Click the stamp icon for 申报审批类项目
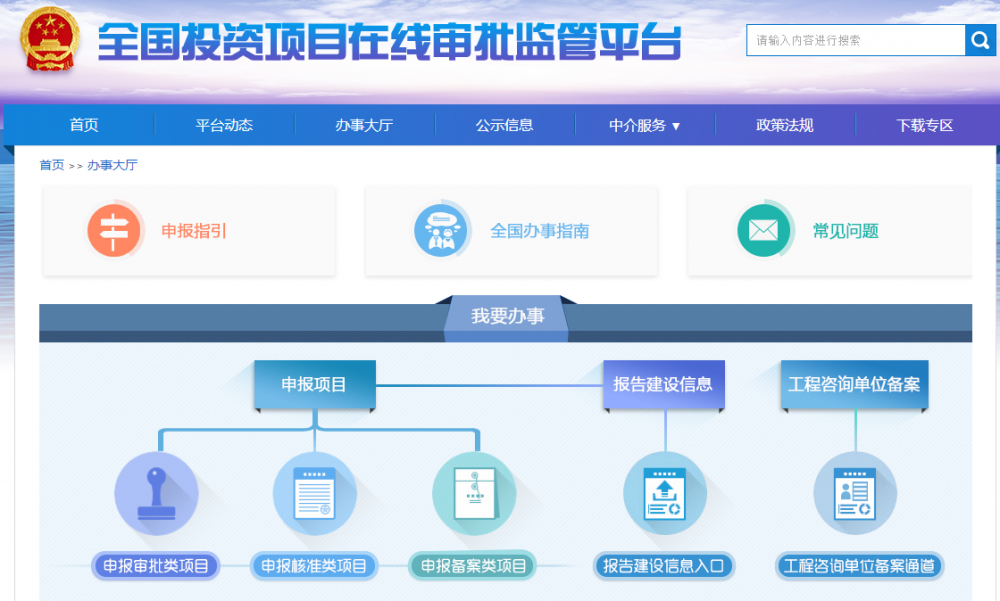 (156, 494)
